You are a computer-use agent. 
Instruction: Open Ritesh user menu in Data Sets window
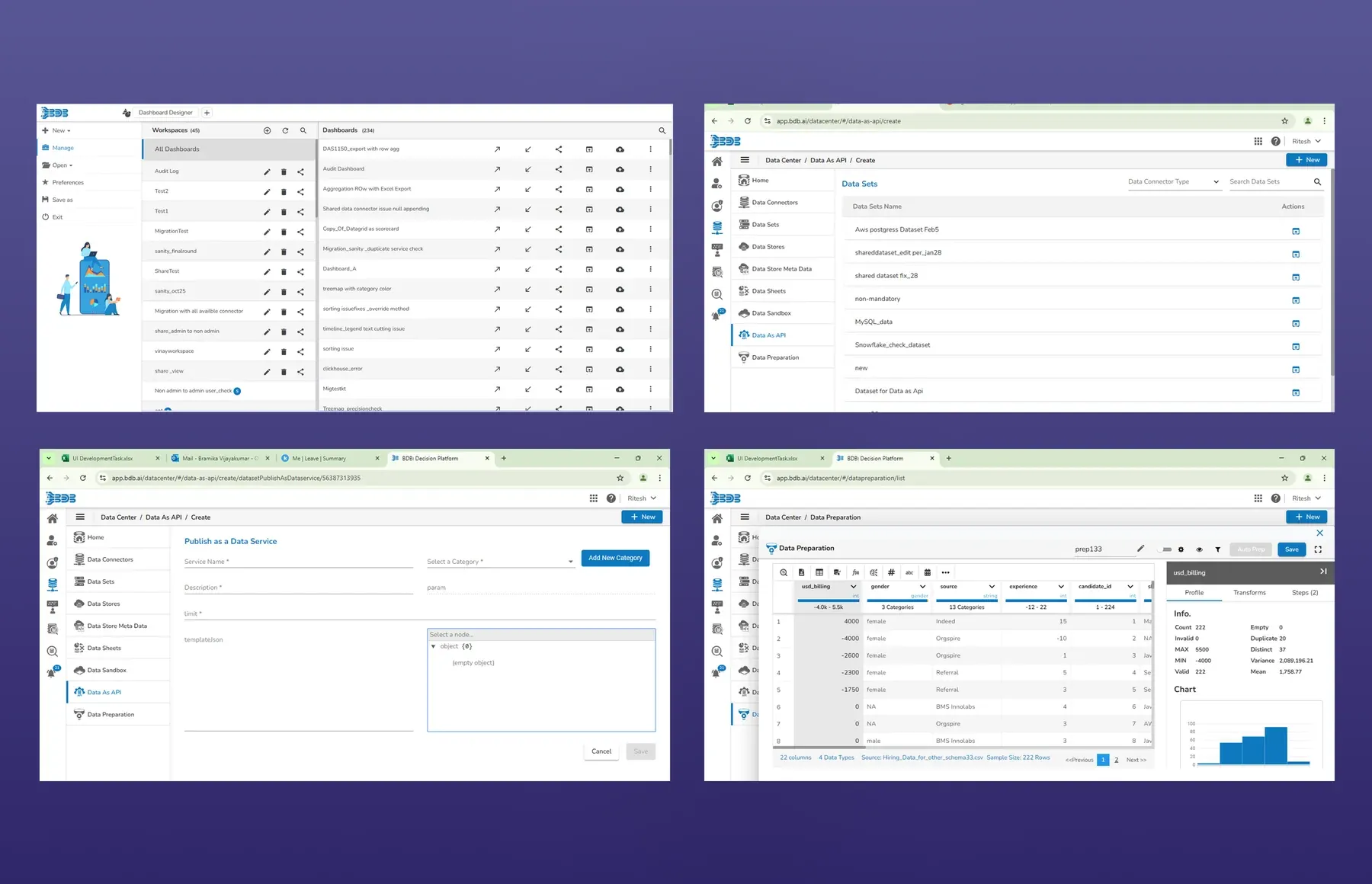pyautogui.click(x=1306, y=141)
